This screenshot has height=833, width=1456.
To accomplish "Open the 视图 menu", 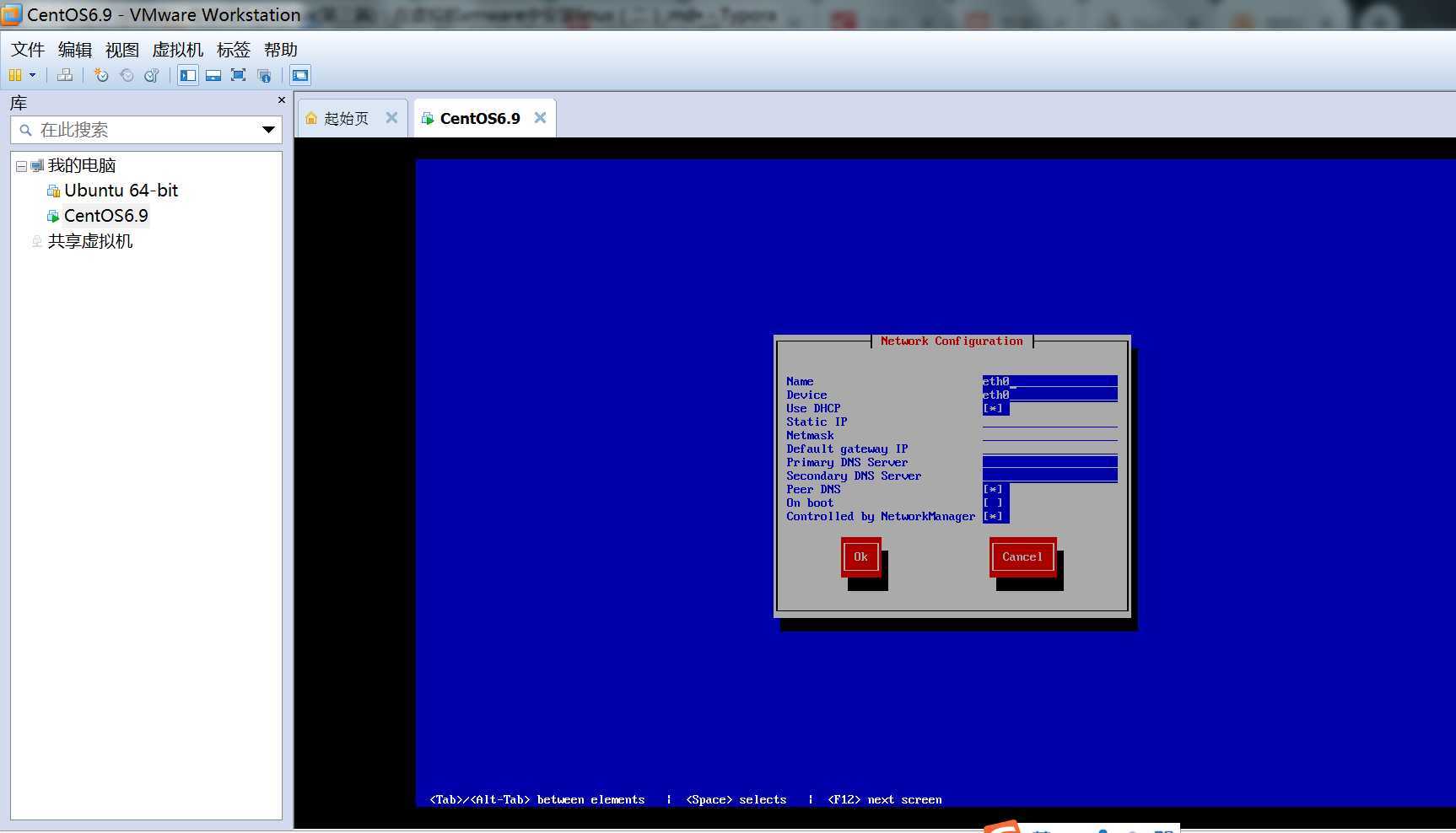I will (x=122, y=50).
